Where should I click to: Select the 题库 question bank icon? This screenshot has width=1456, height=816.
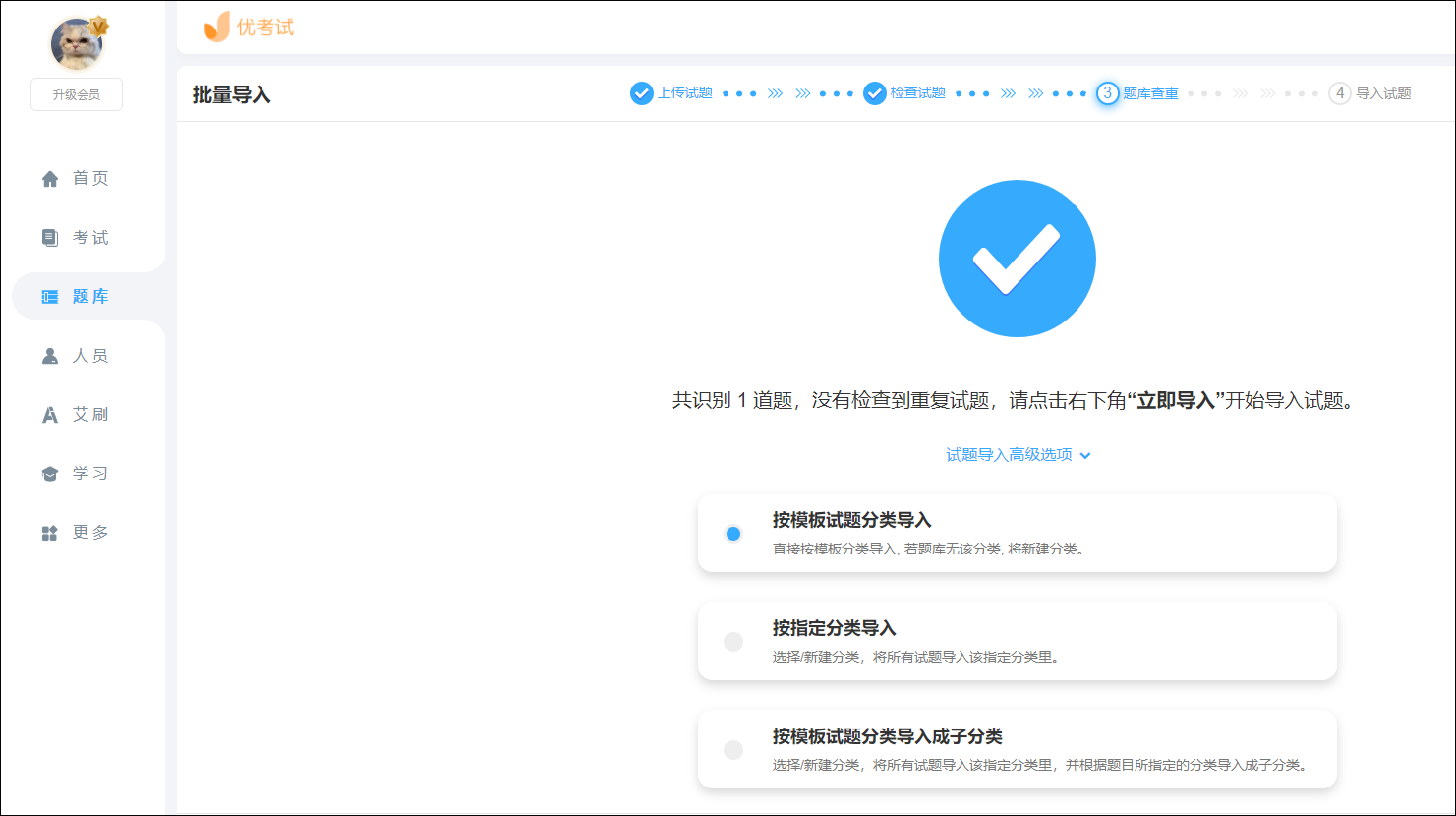(50, 297)
